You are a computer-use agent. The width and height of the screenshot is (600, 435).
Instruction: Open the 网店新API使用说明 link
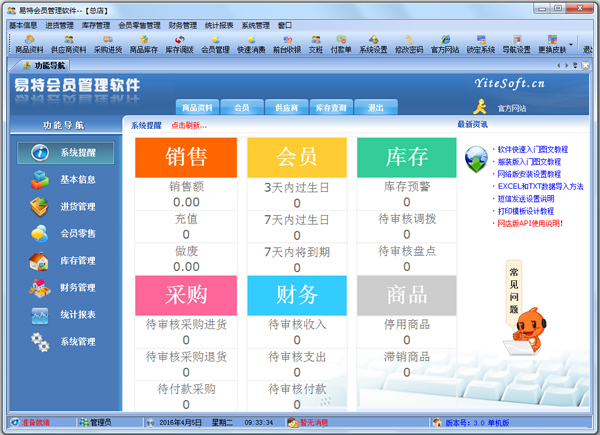(x=530, y=223)
